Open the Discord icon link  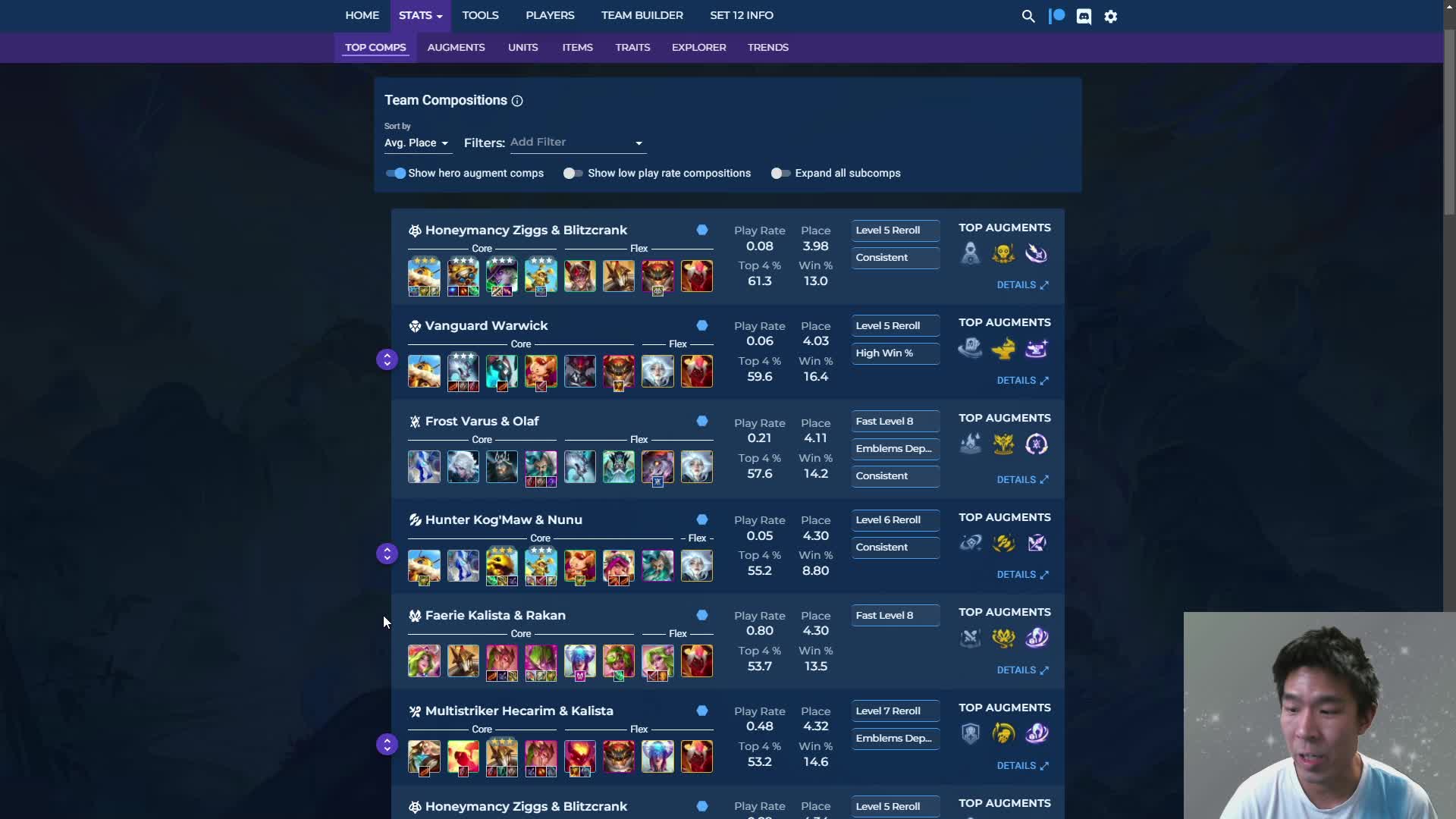tap(1084, 16)
